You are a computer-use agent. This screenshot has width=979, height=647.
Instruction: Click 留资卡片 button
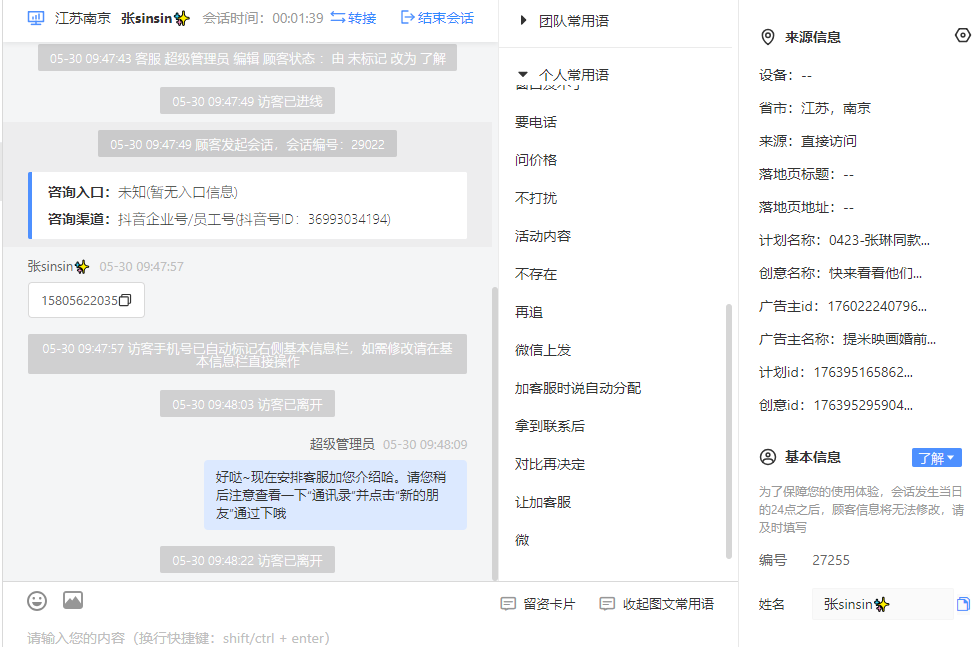coord(538,604)
